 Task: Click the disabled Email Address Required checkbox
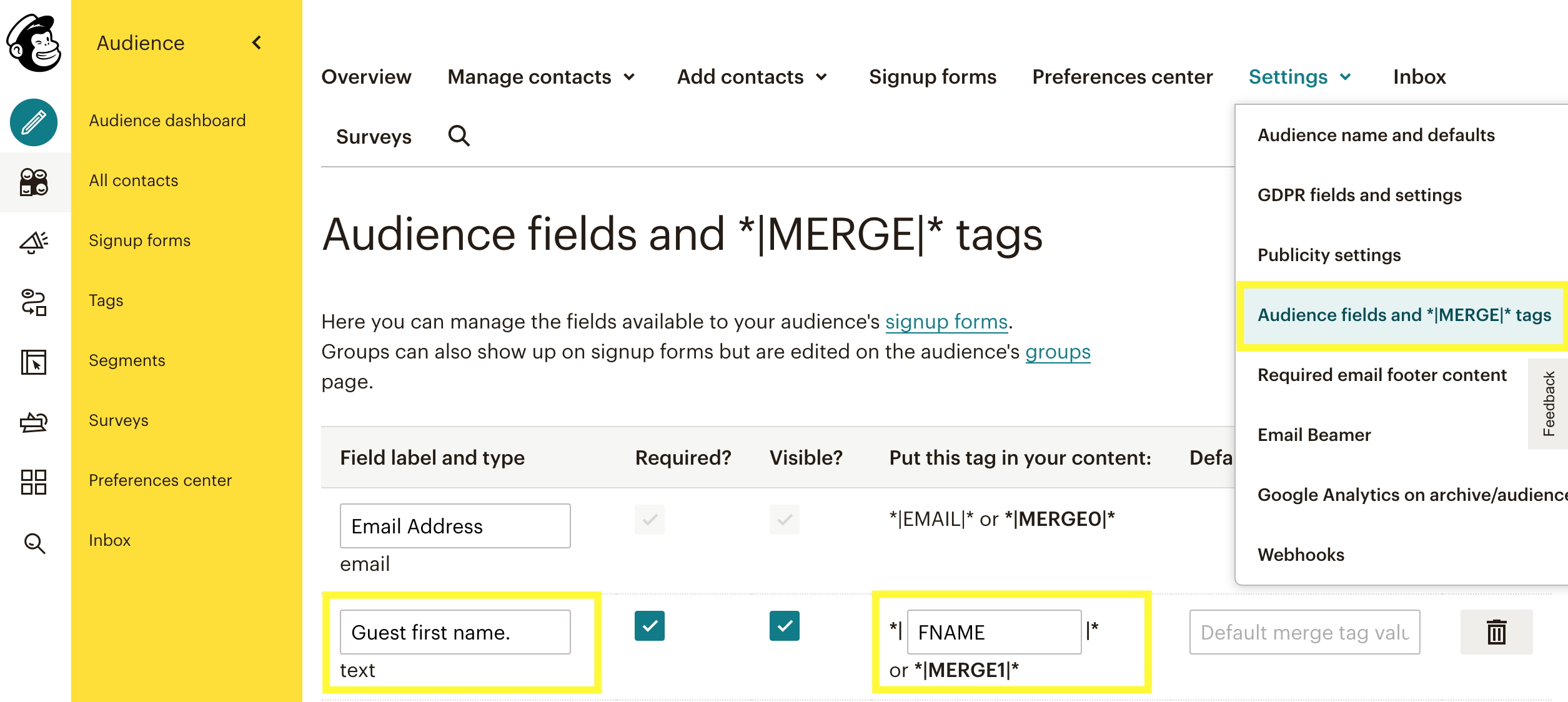649,520
